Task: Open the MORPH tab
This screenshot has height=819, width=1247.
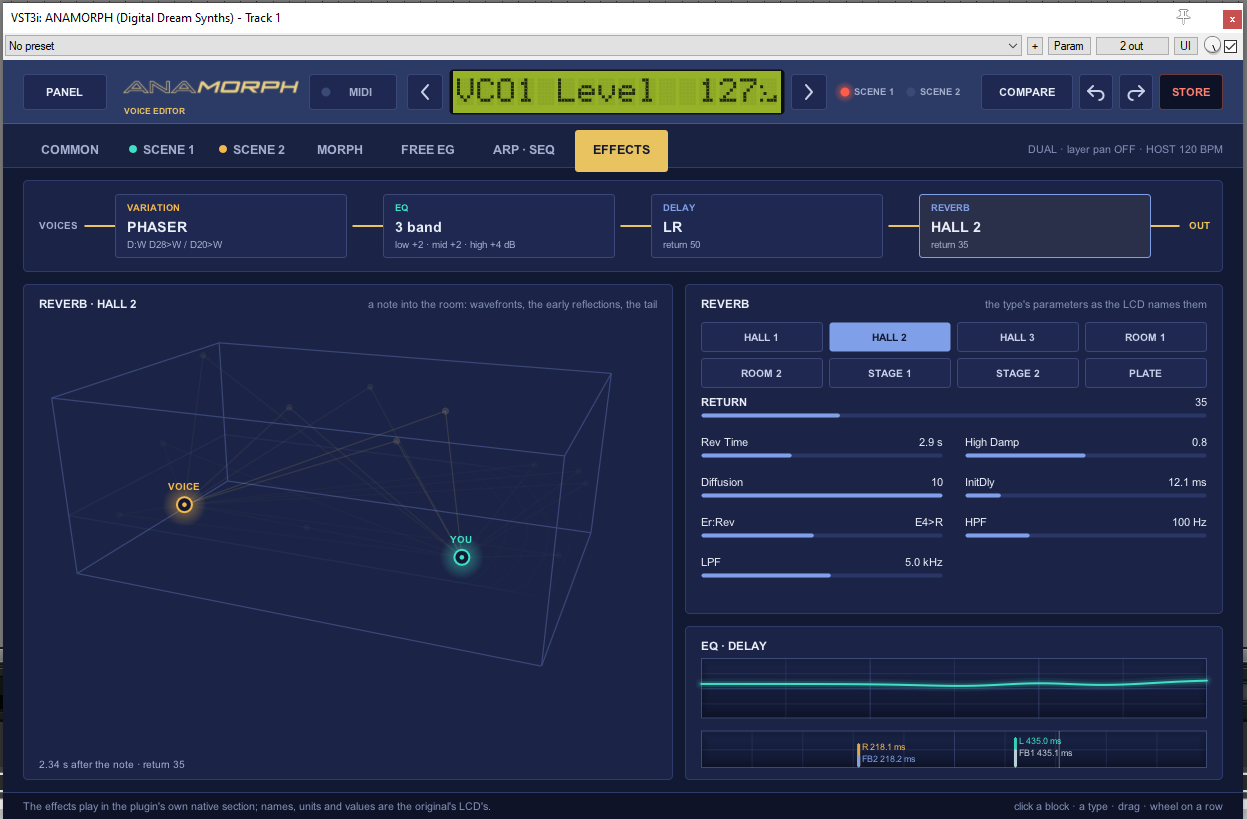Action: [340, 150]
